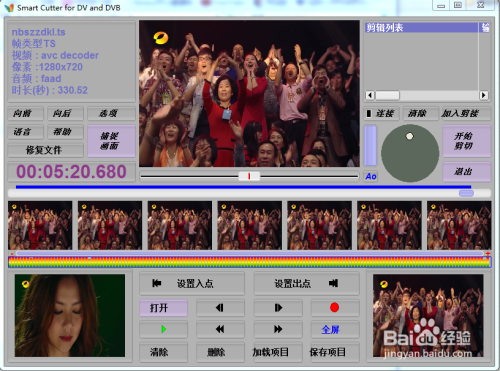
Task: Click the clip list right scroll arrow
Action: (x=484, y=95)
